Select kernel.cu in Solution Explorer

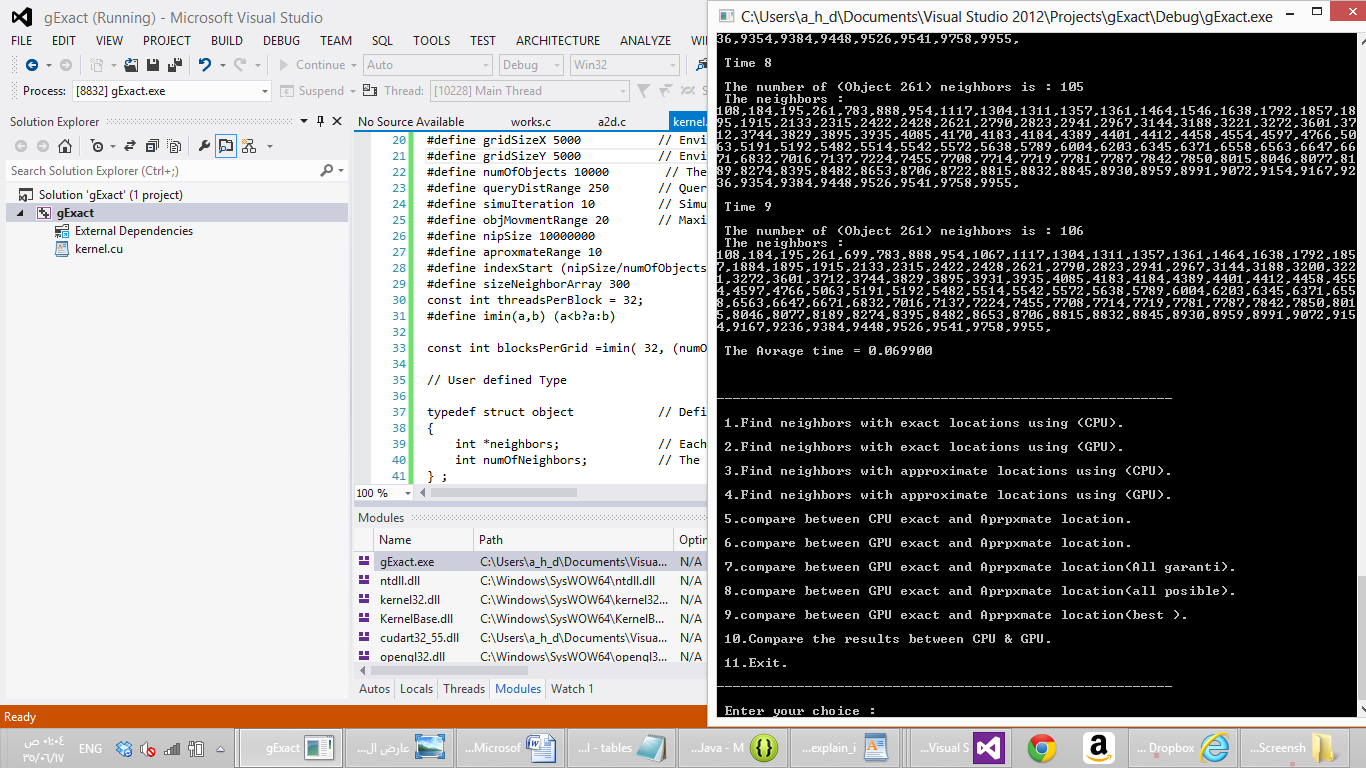pos(99,249)
